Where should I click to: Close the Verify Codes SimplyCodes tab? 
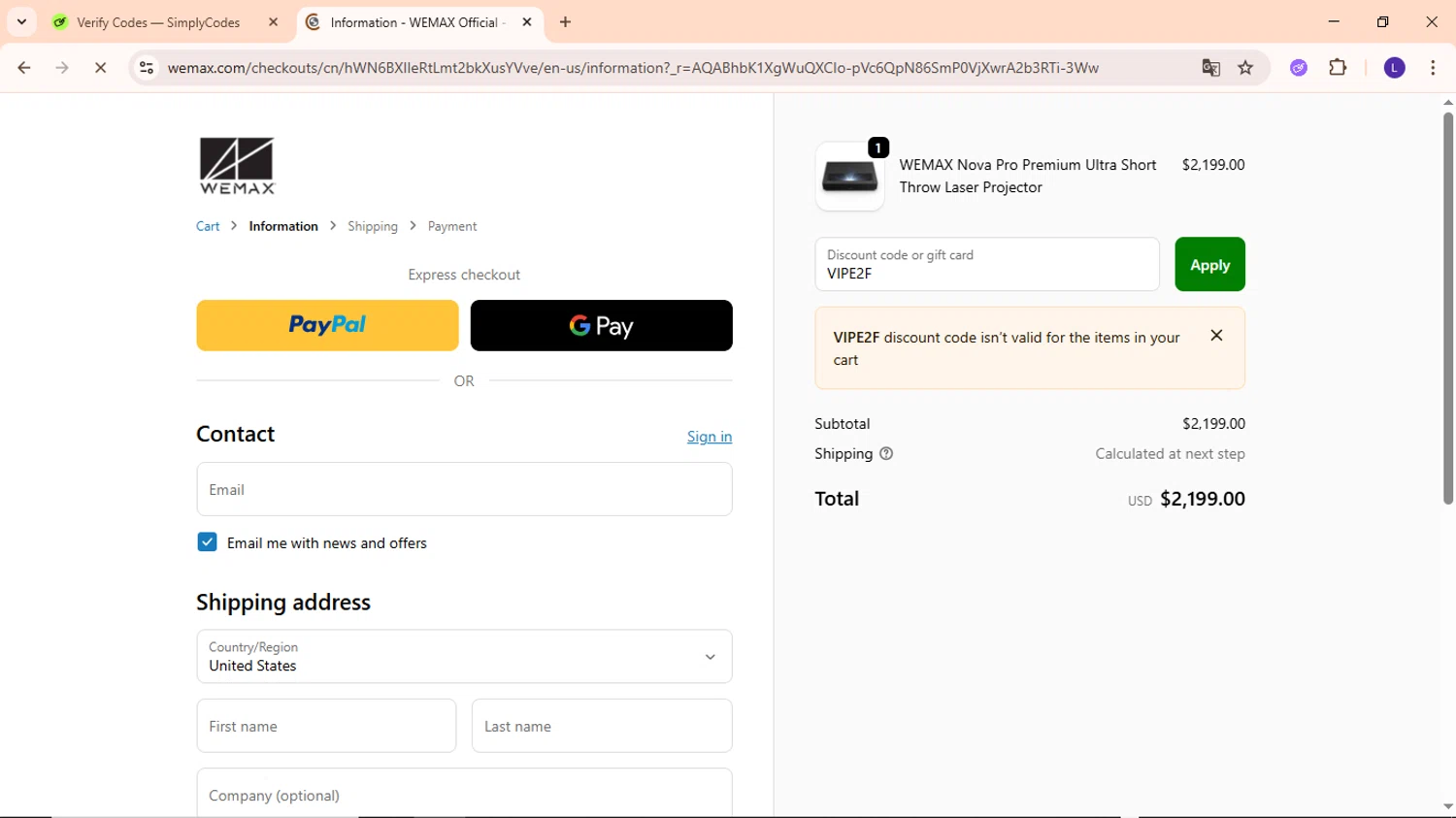click(x=273, y=22)
